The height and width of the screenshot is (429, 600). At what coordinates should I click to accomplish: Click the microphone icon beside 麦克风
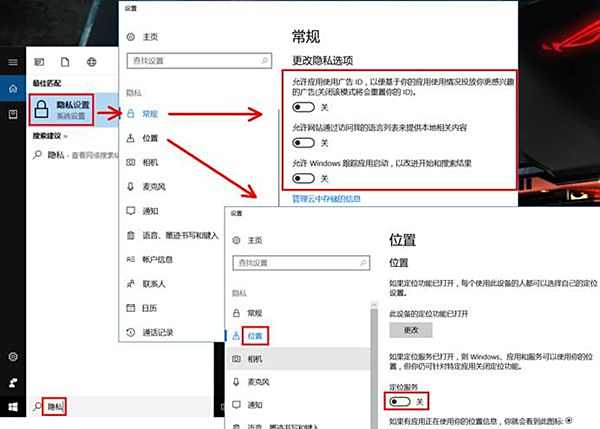coord(130,186)
